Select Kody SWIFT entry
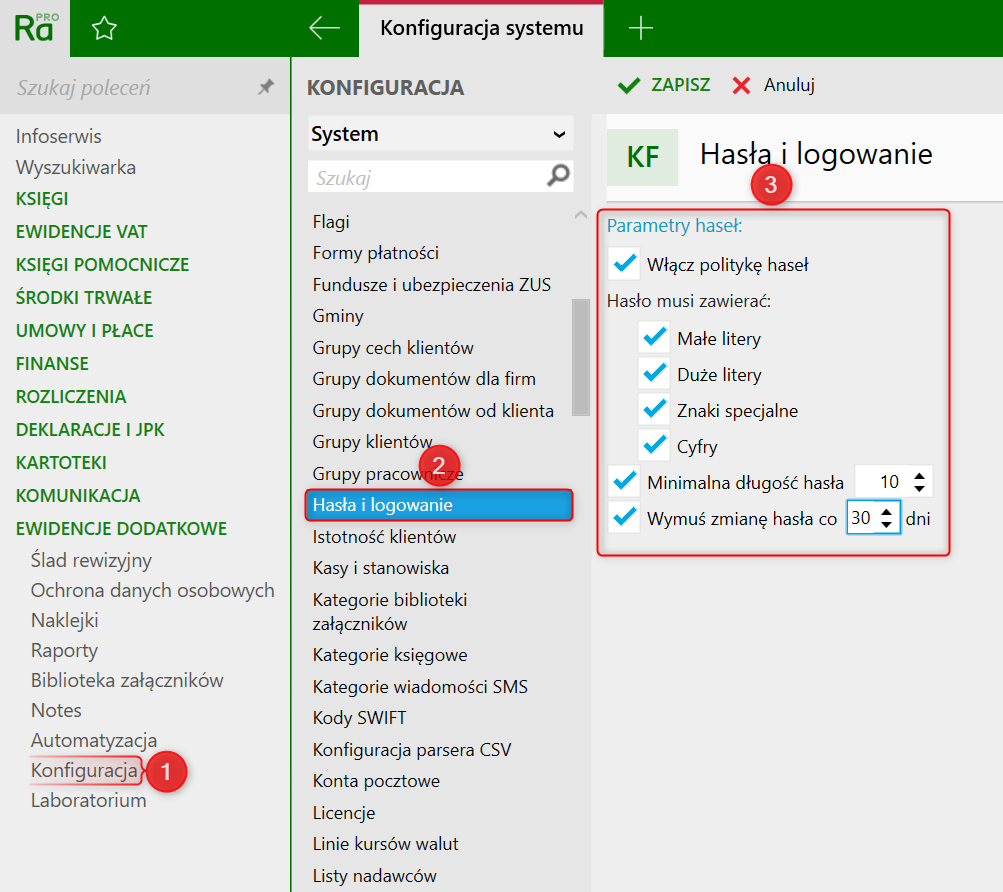The height and width of the screenshot is (892, 1003). point(359,718)
